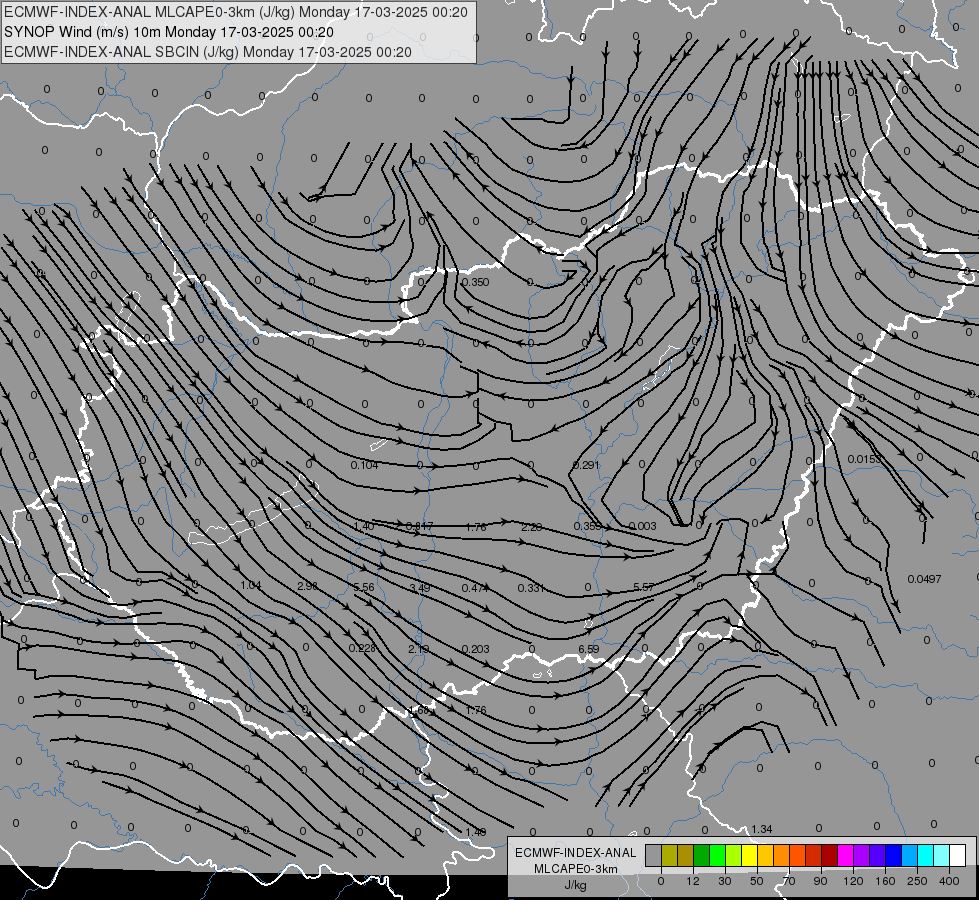
Task: Click the map value '1.60'
Action: 418,710
